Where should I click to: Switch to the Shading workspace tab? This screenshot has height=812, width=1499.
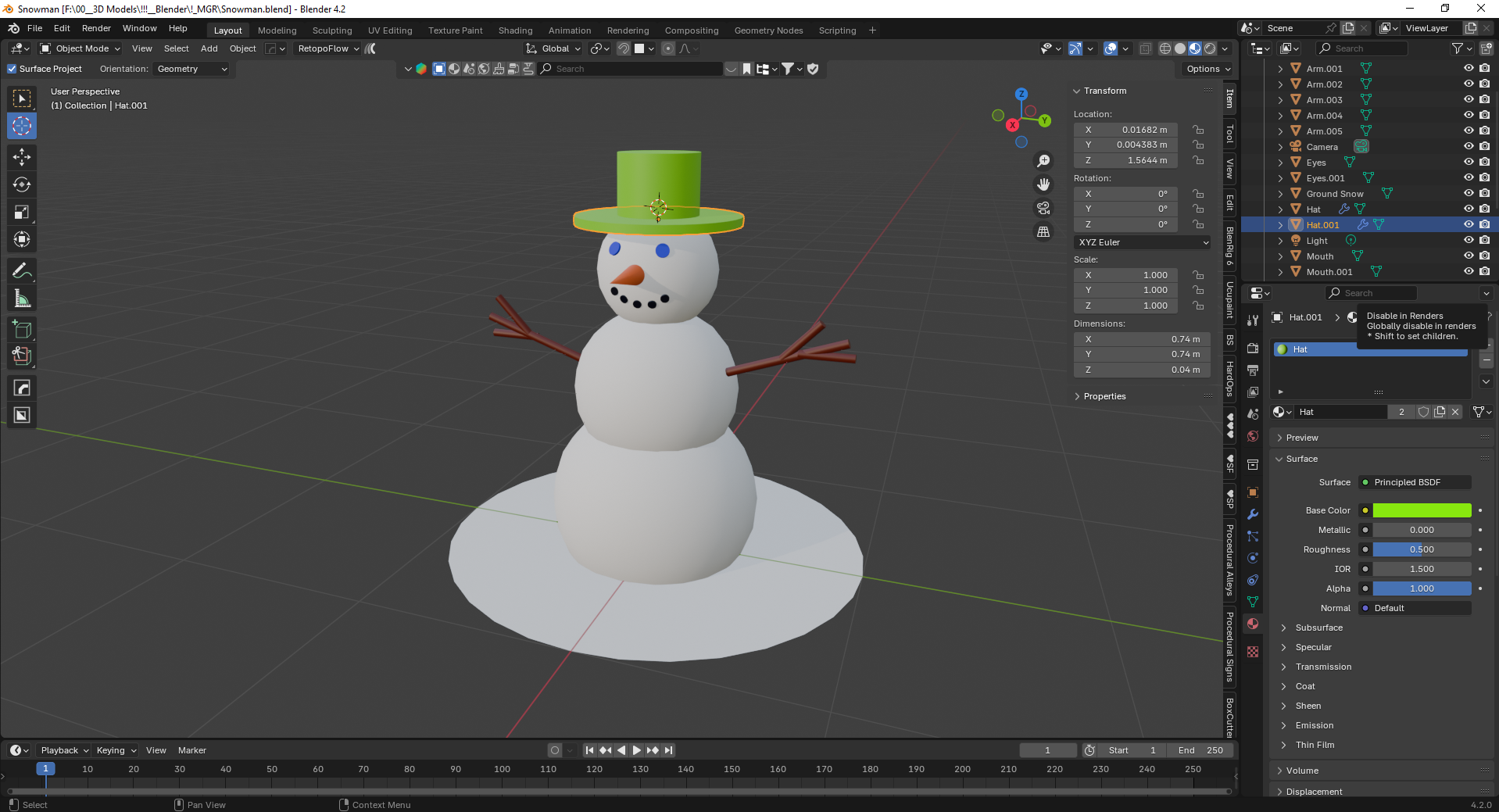pos(516,30)
